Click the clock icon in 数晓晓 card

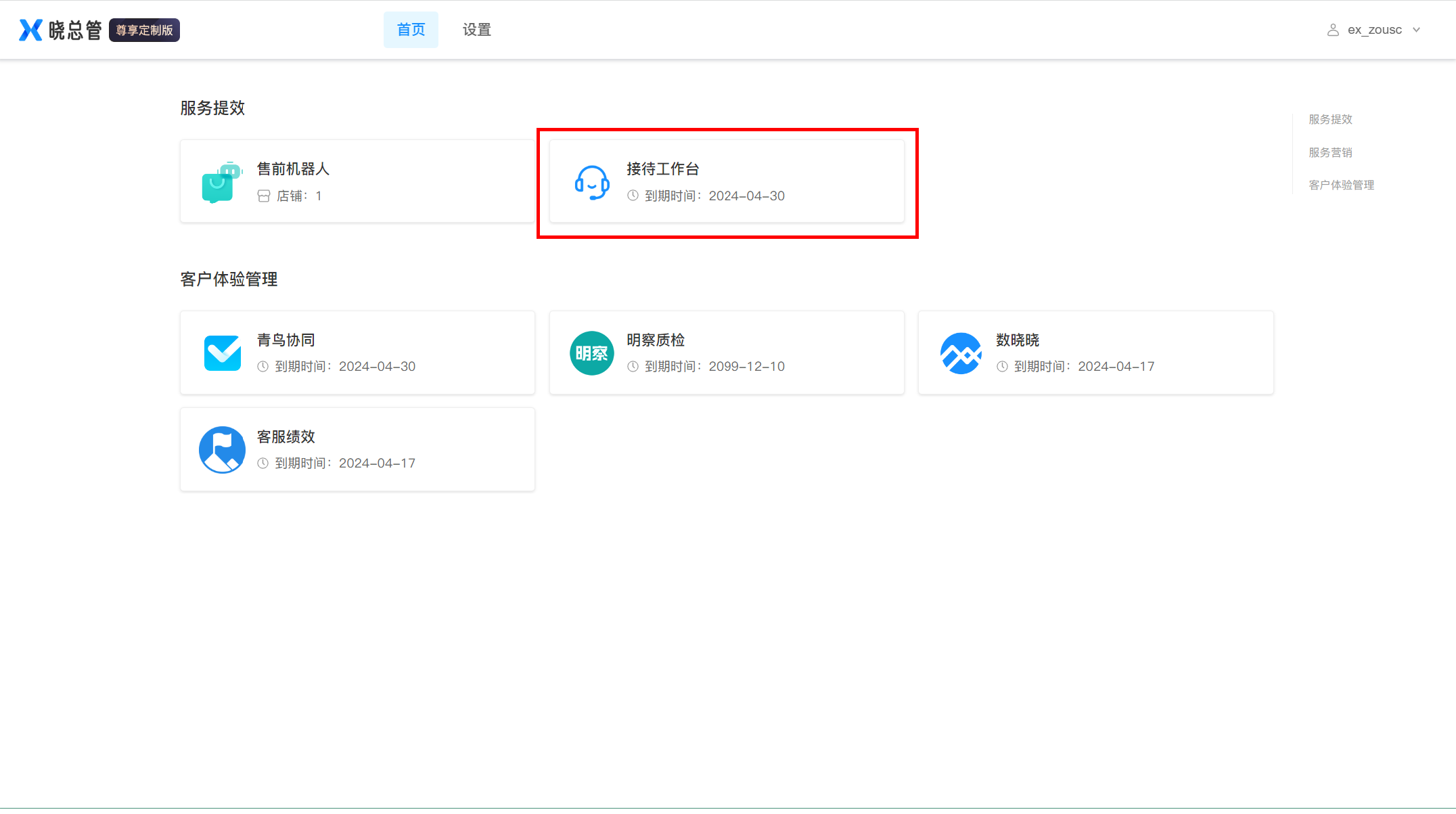pos(1002,367)
